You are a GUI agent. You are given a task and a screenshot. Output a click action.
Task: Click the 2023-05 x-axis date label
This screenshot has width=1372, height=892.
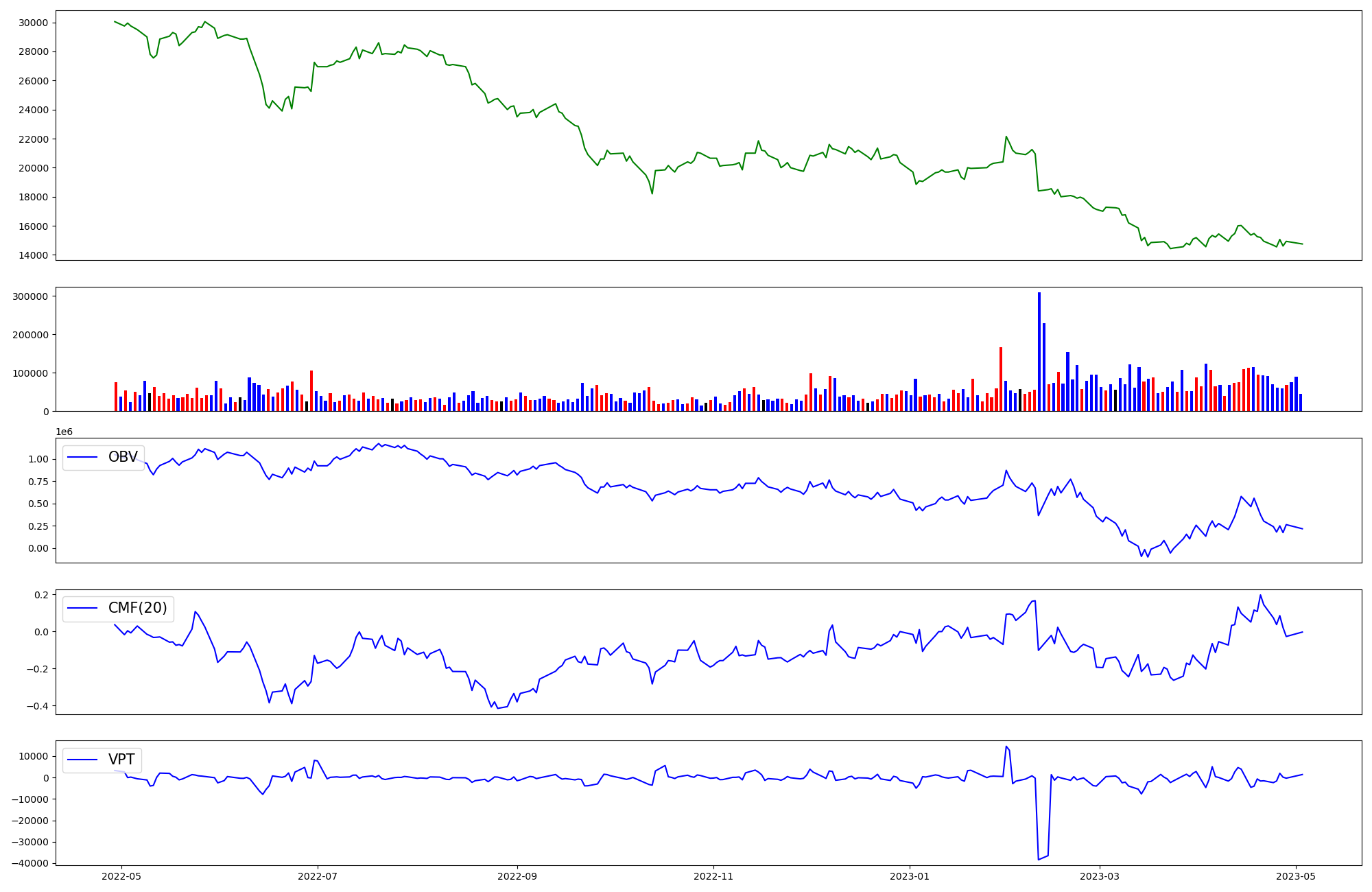tap(1296, 876)
